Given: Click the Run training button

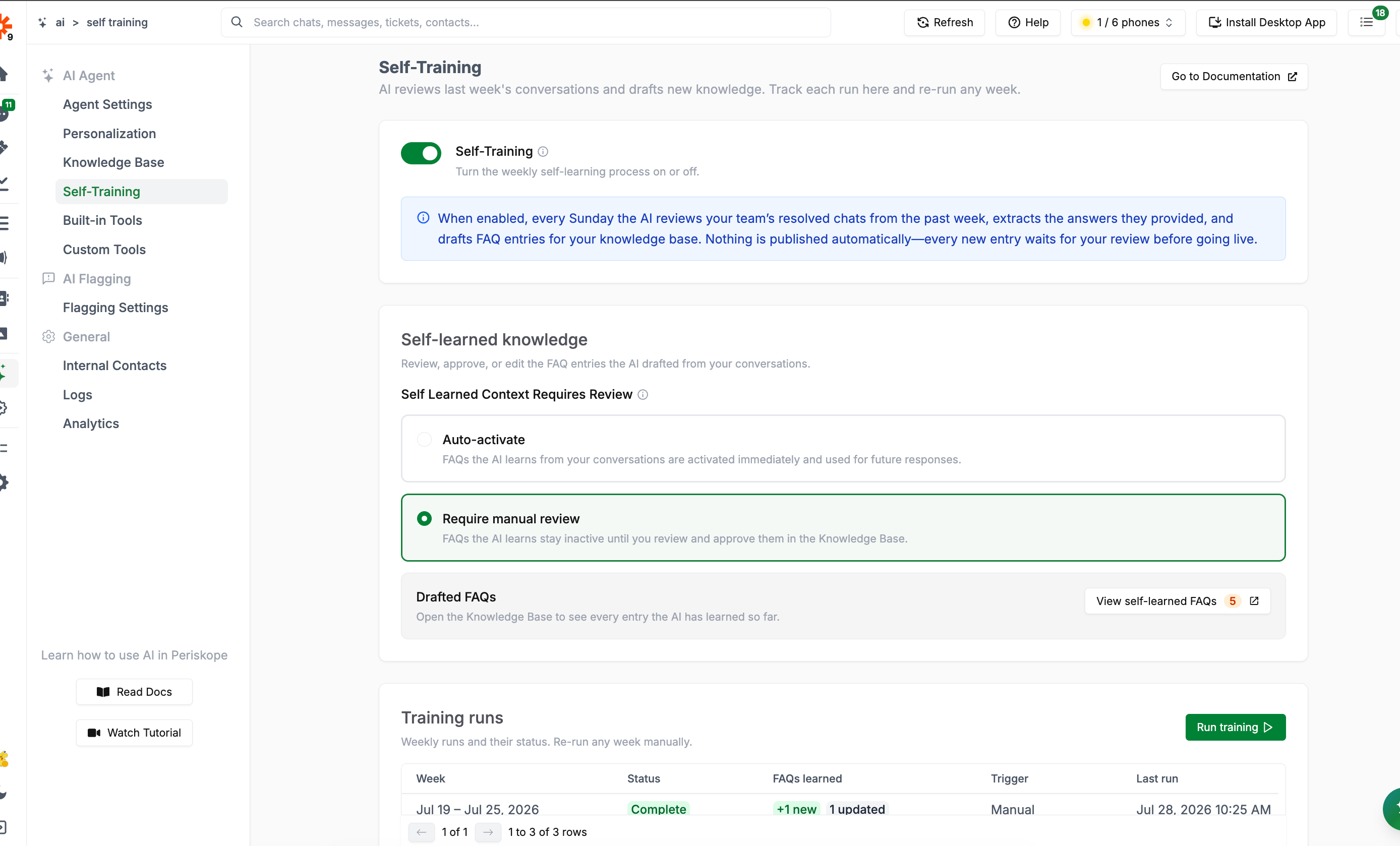Looking at the screenshot, I should pos(1235,727).
